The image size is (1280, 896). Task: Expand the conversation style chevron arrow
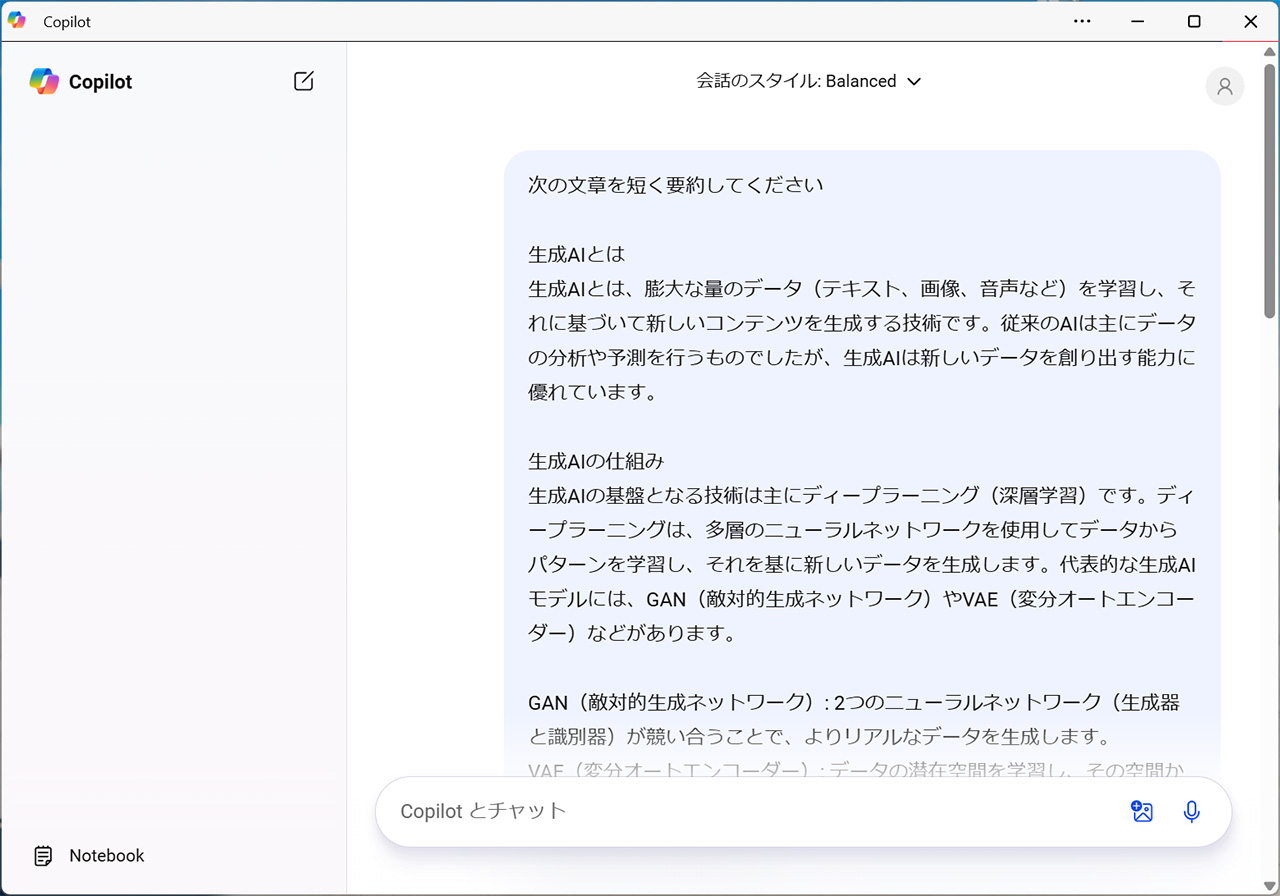click(x=913, y=82)
